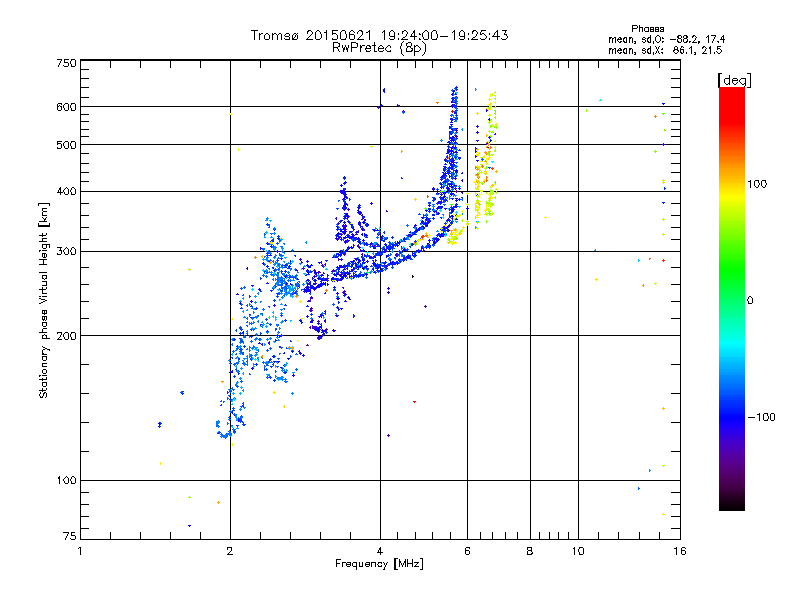Click the y-axis tick label '600'

click(66, 107)
